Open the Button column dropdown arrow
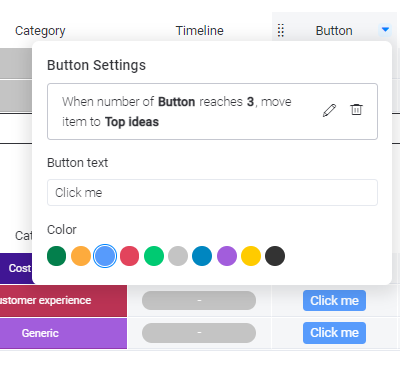Image resolution: width=400 pixels, height=370 pixels. pyautogui.click(x=385, y=30)
